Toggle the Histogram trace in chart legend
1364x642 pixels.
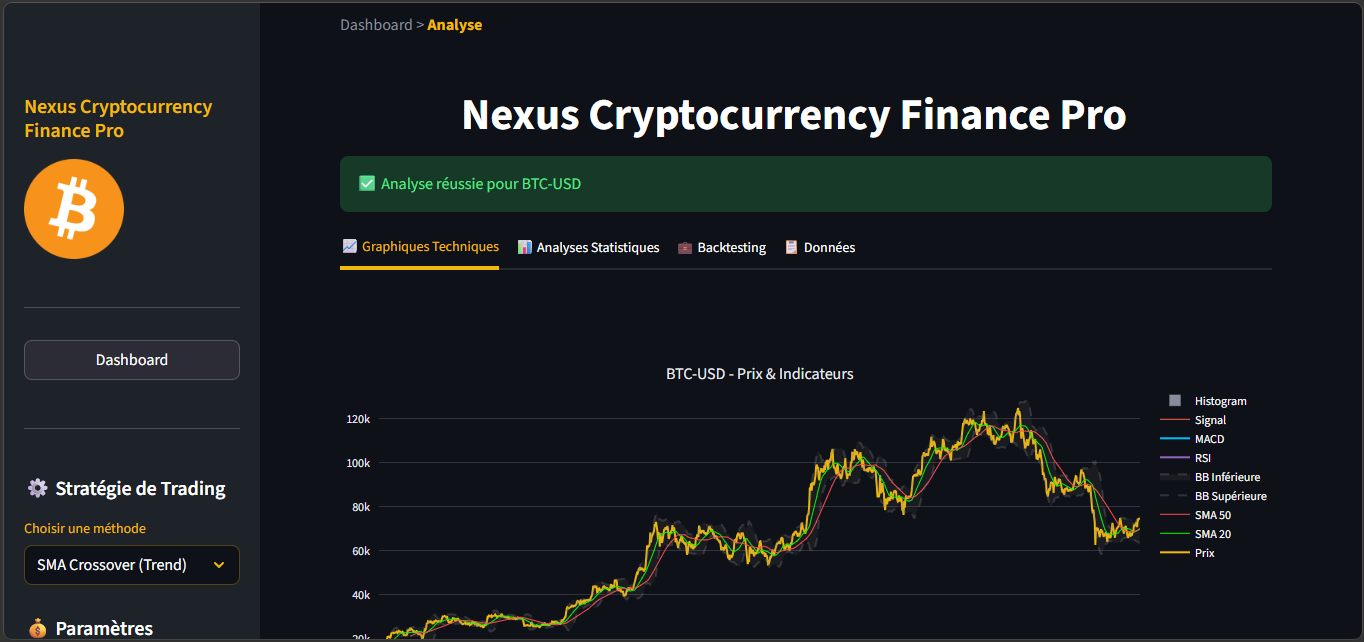click(1204, 401)
